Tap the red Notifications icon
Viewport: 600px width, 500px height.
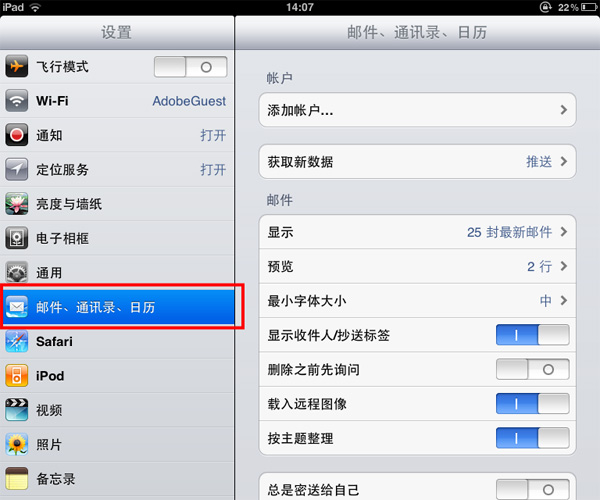click(x=16, y=135)
